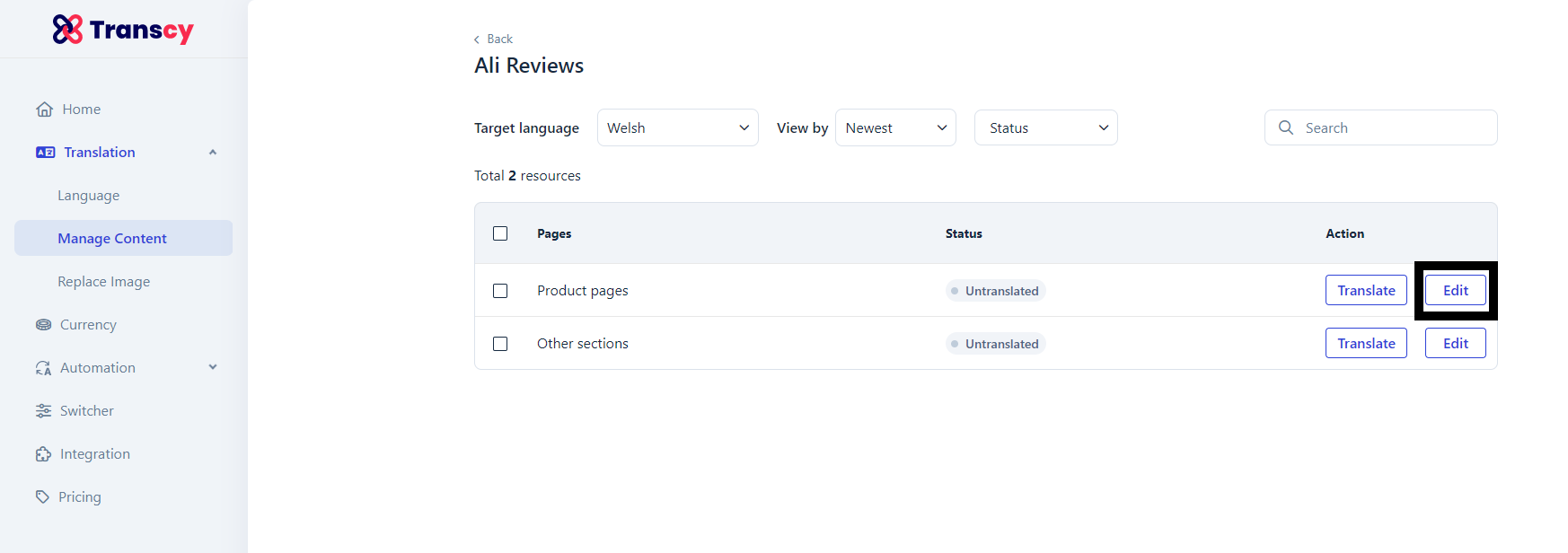Click the Action column header
Screen dimensions: 1568x553
[x=1344, y=233]
